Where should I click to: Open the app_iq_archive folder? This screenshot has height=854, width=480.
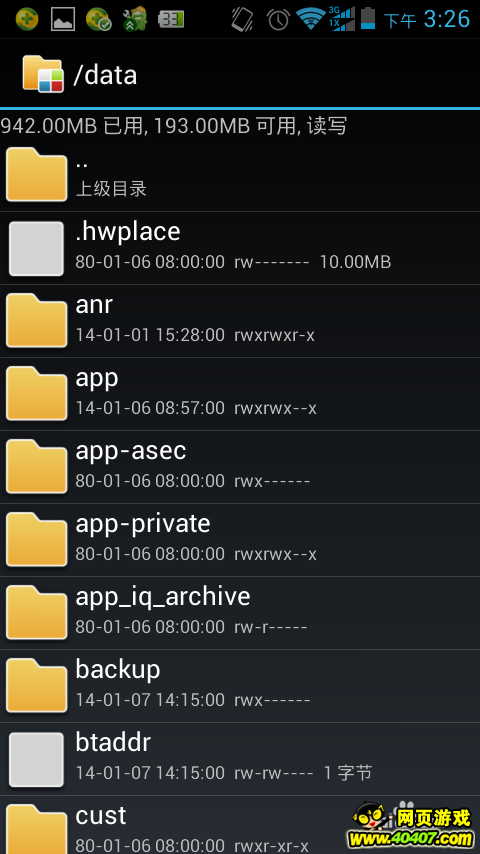240,613
